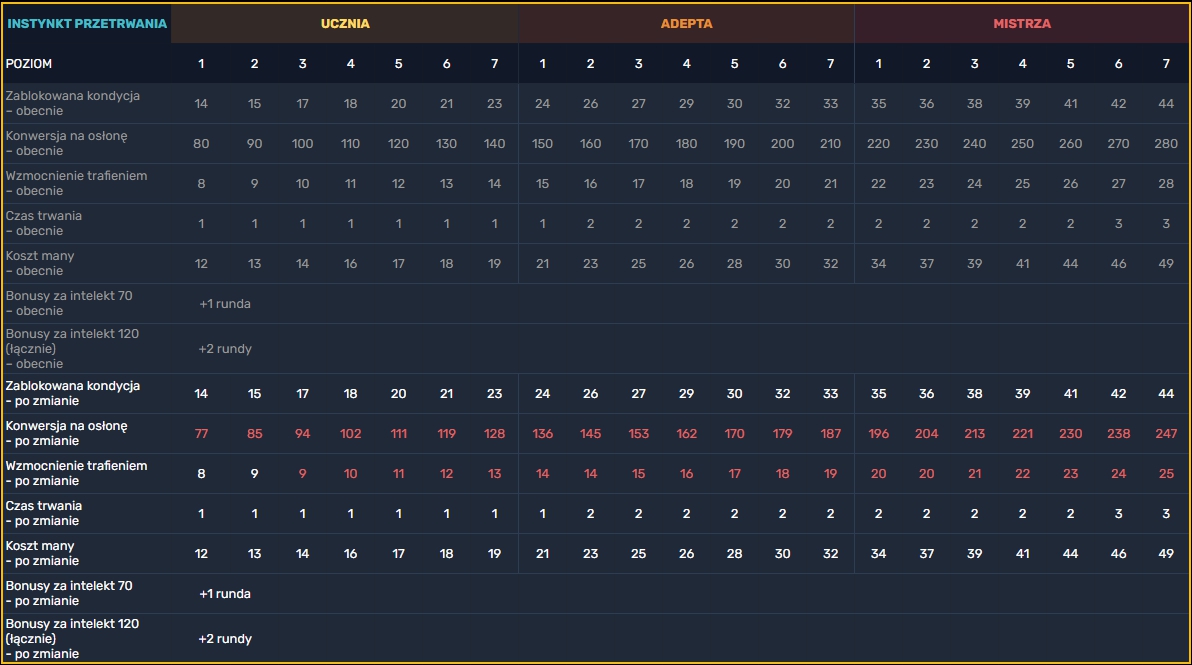The image size is (1192, 665).
Task: Click value 210 in Konwersja obecnie row
Action: pos(830,144)
